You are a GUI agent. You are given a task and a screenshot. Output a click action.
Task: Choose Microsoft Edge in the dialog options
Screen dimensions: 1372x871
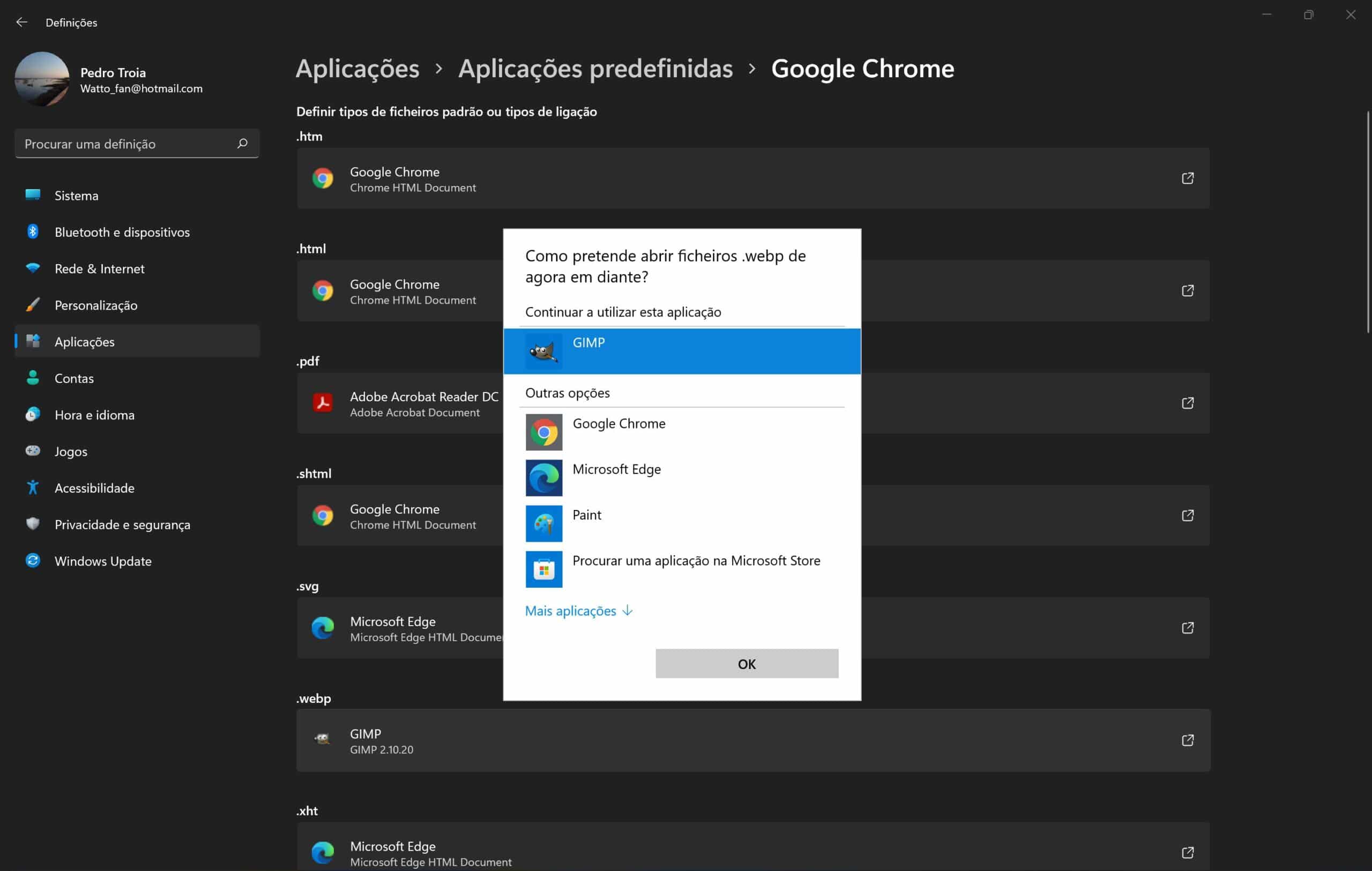point(682,477)
